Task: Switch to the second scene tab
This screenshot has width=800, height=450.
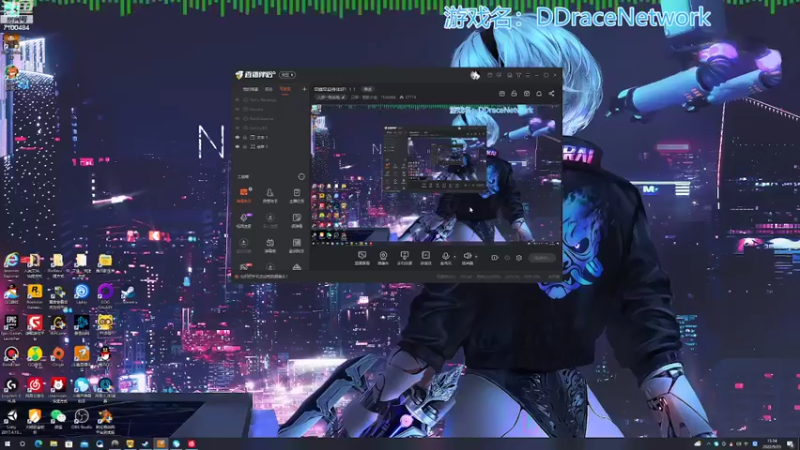Action: [269, 89]
